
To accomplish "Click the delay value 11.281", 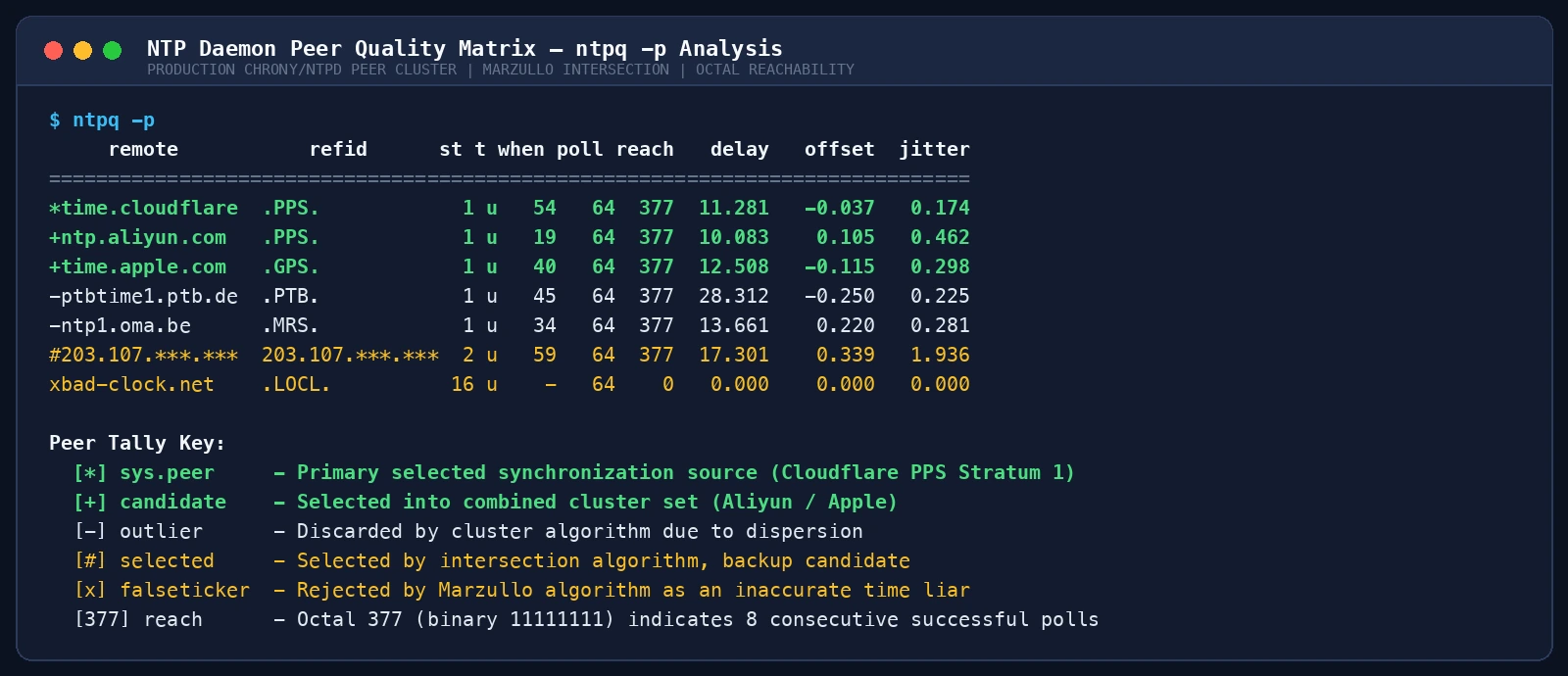I will tap(734, 208).
